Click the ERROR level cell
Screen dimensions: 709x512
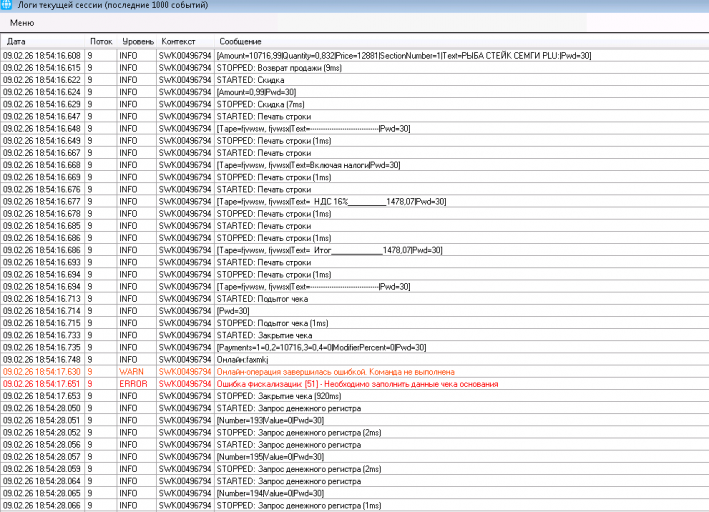pos(133,384)
